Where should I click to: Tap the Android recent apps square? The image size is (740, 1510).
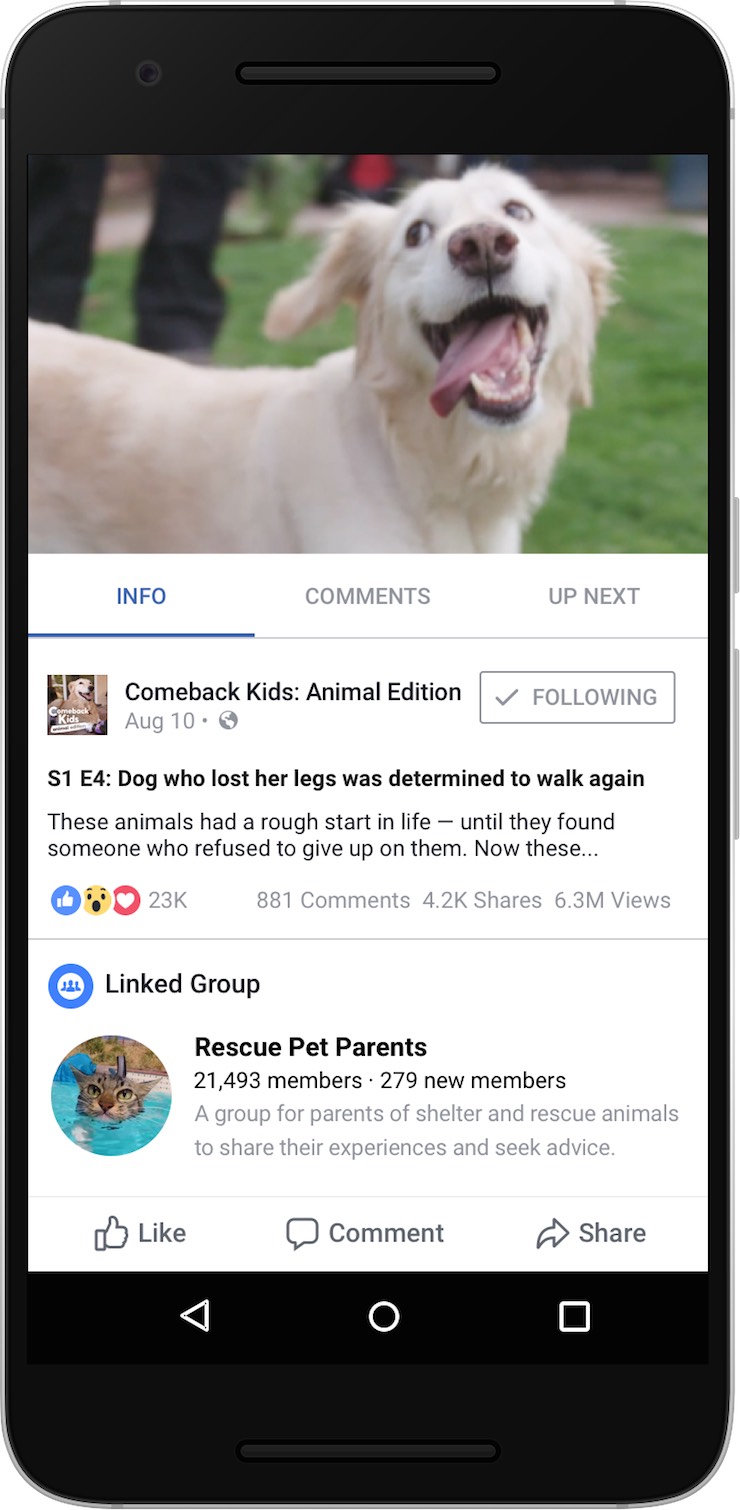pyautogui.click(x=574, y=1316)
